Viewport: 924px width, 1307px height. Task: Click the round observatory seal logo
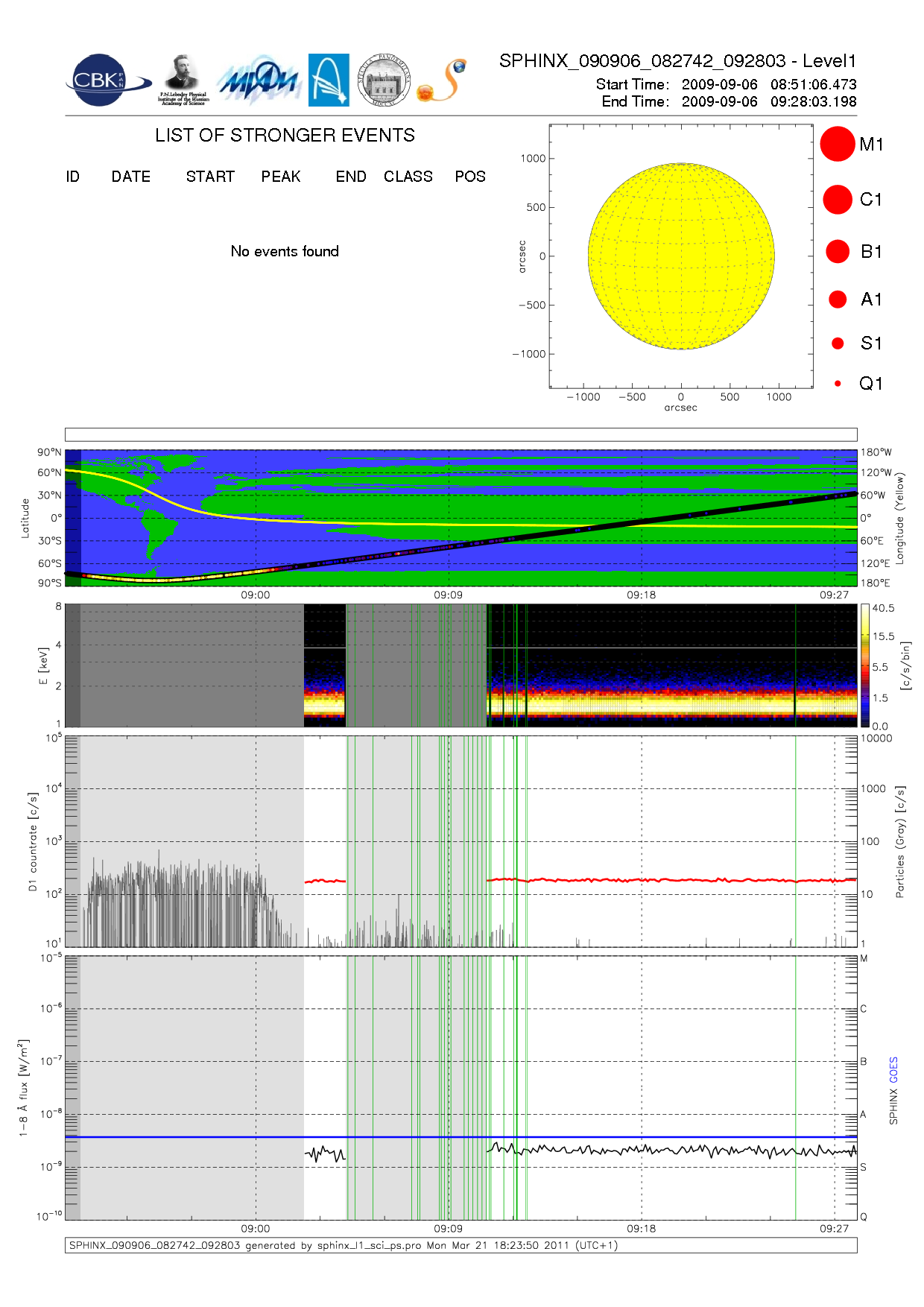384,80
